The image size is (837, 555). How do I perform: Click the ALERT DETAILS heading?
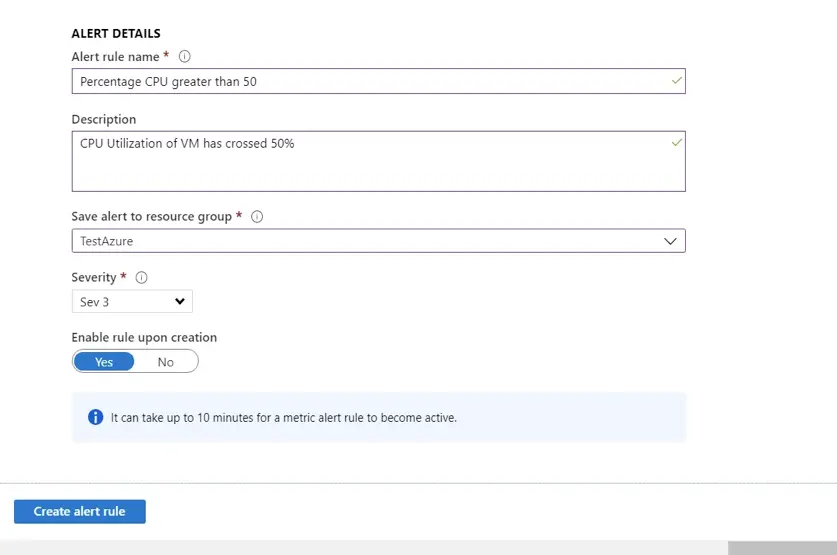[x=116, y=33]
